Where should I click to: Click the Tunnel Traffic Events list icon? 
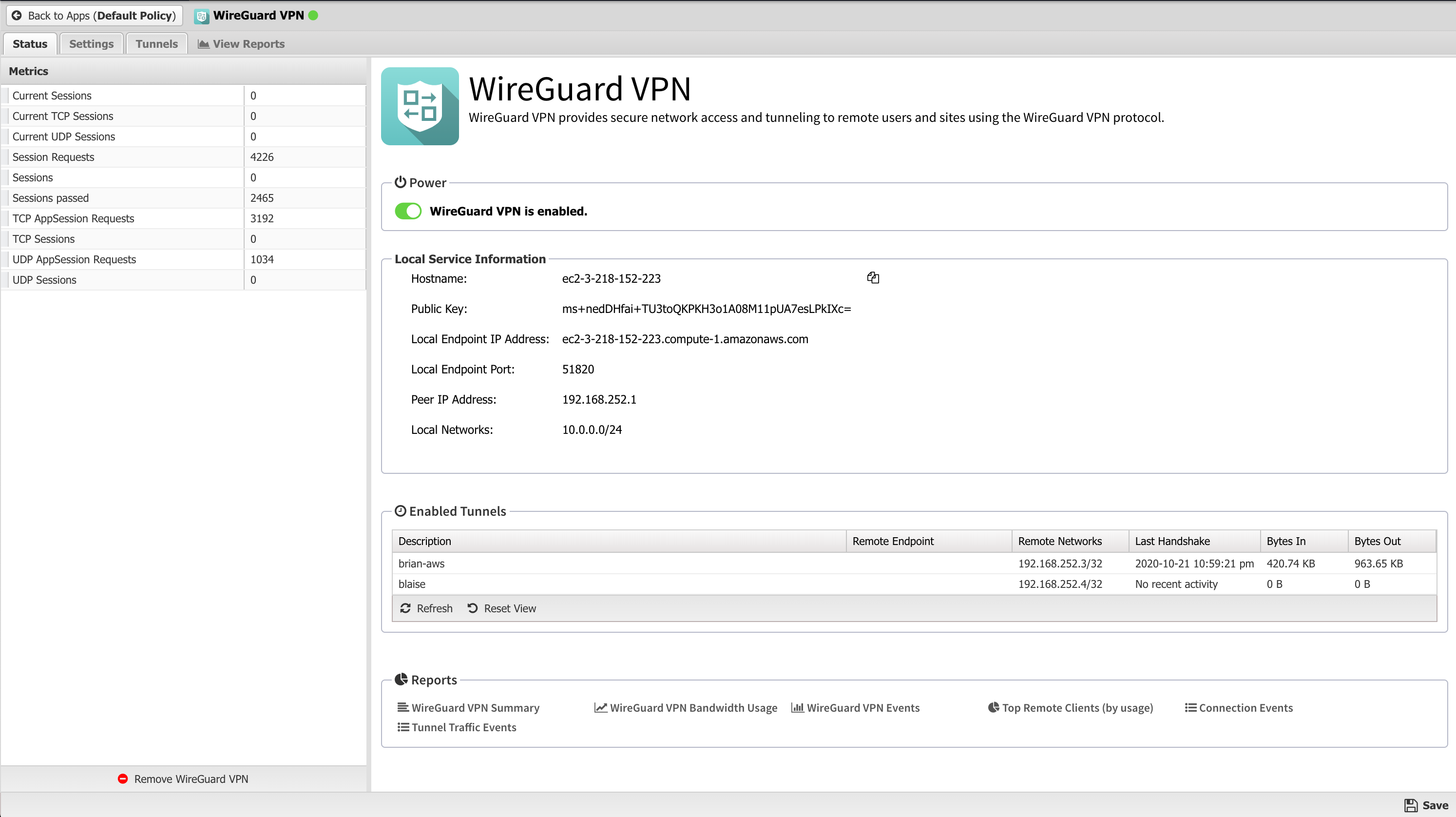tap(403, 727)
